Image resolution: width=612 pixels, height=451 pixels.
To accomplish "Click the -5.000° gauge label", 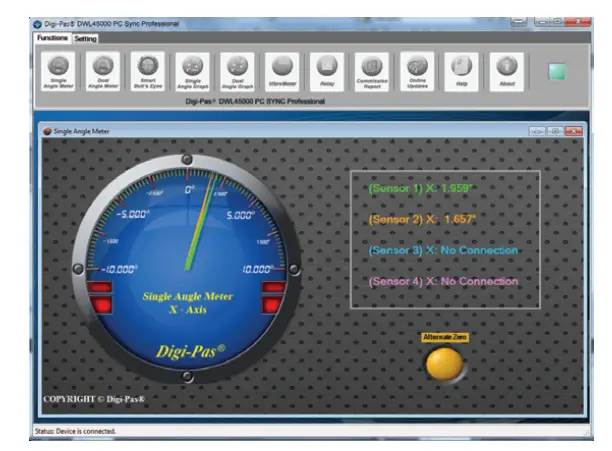I will pyautogui.click(x=133, y=214).
